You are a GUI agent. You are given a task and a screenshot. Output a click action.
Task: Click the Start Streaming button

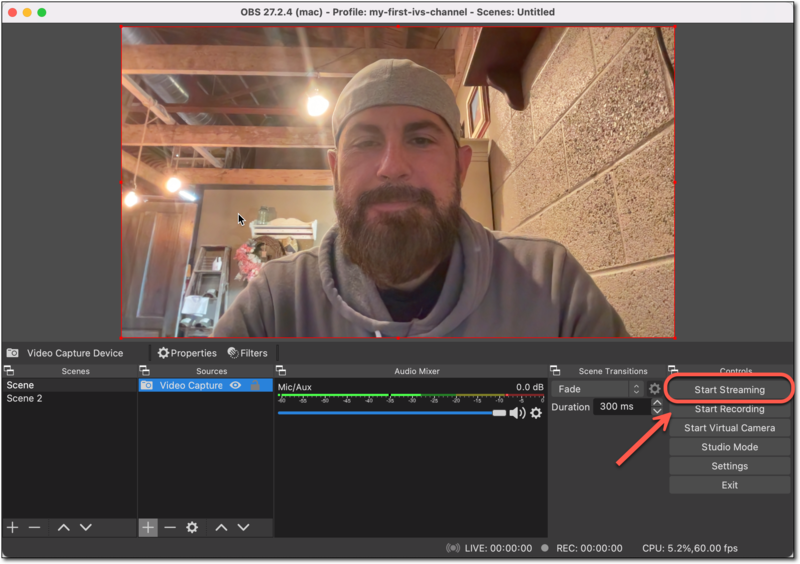click(729, 389)
